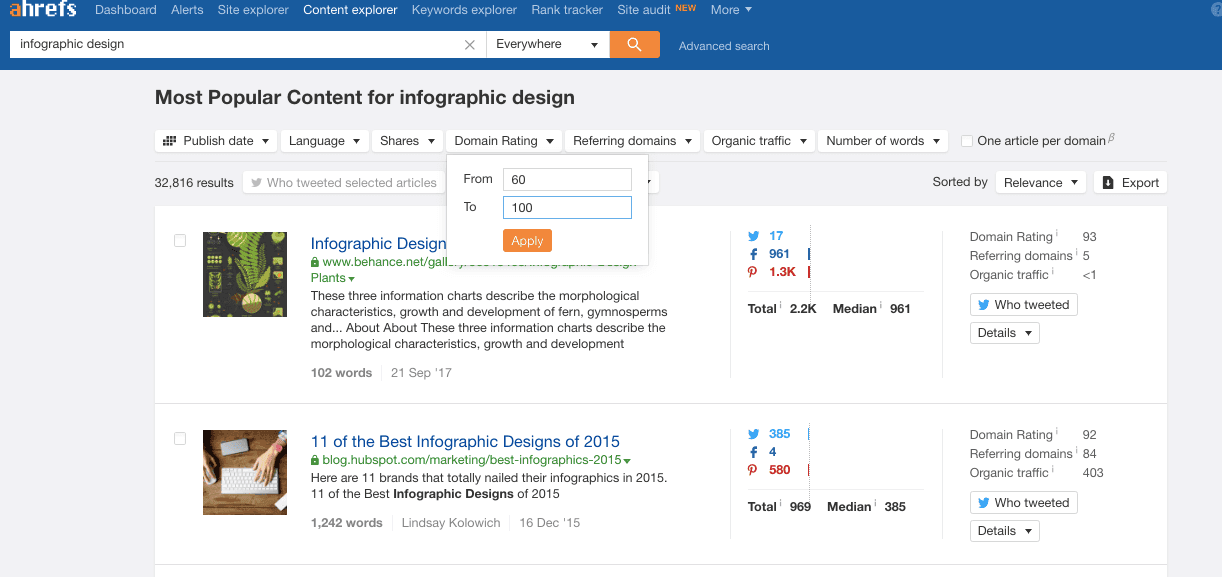Click info icon beside Total 969
This screenshot has width=1222, height=577.
[x=781, y=505]
